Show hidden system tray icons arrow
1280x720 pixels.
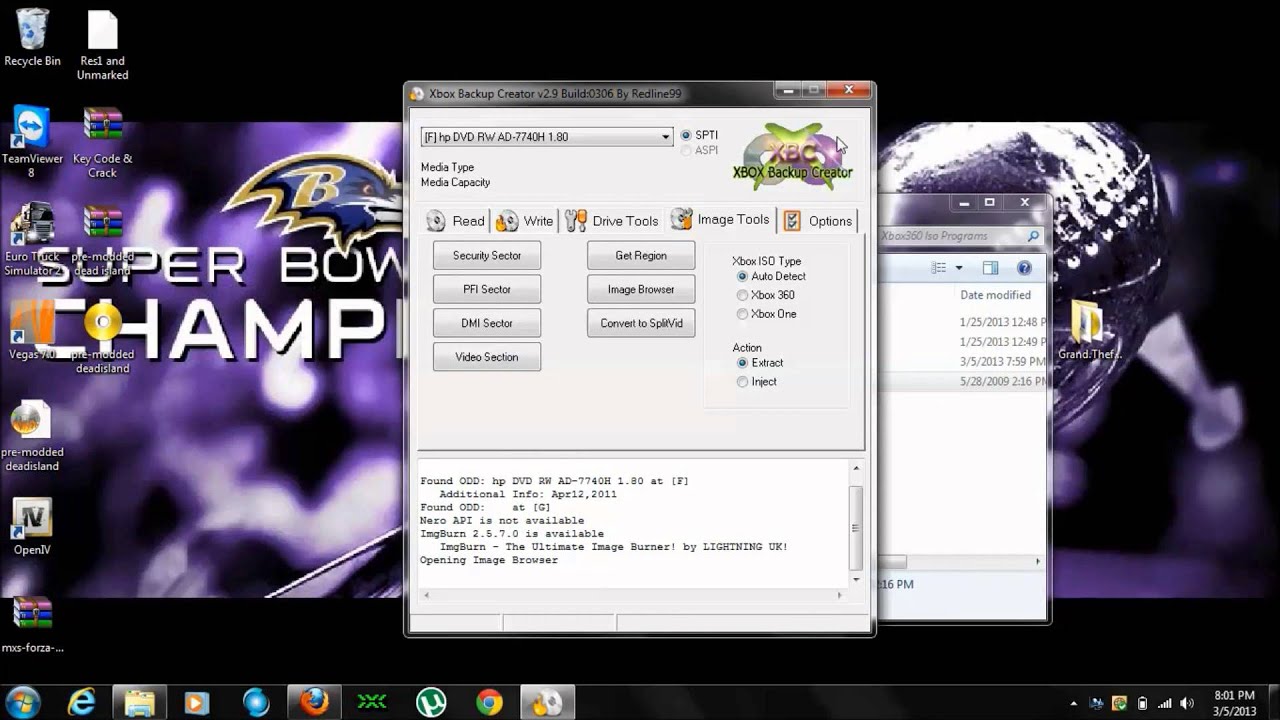[x=1074, y=703]
